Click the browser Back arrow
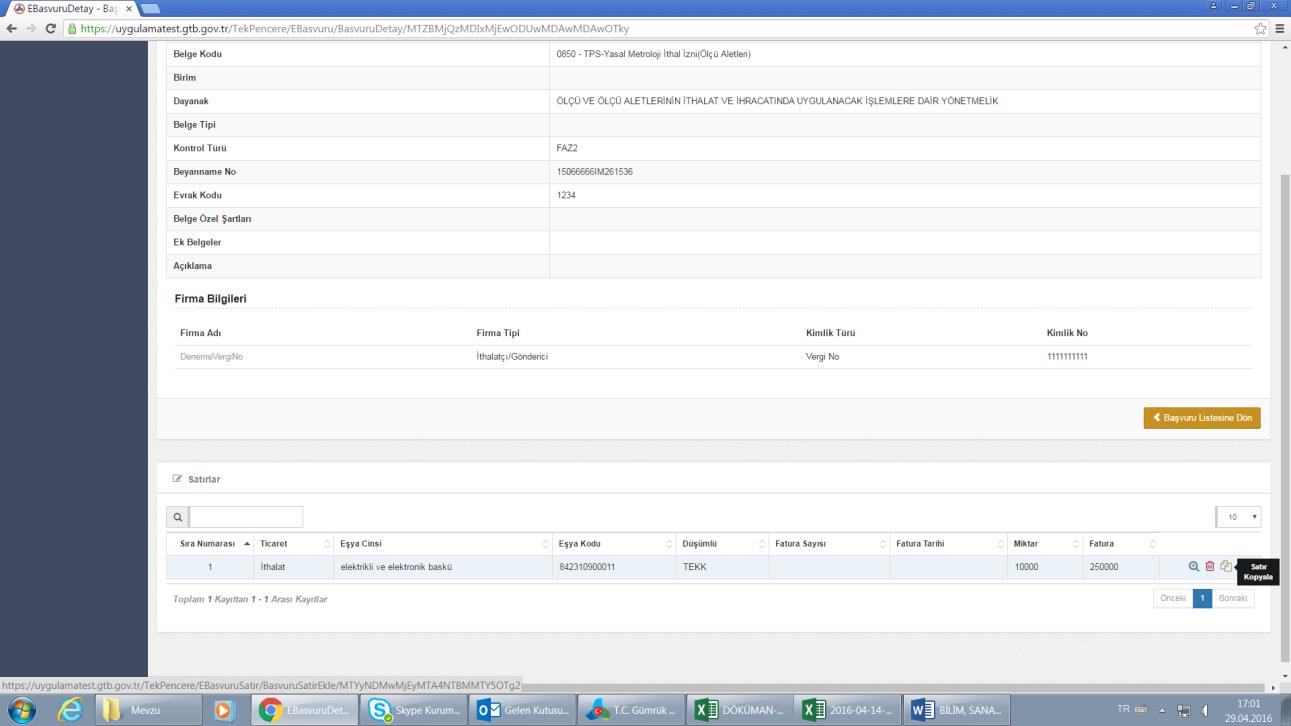 [x=12, y=29]
